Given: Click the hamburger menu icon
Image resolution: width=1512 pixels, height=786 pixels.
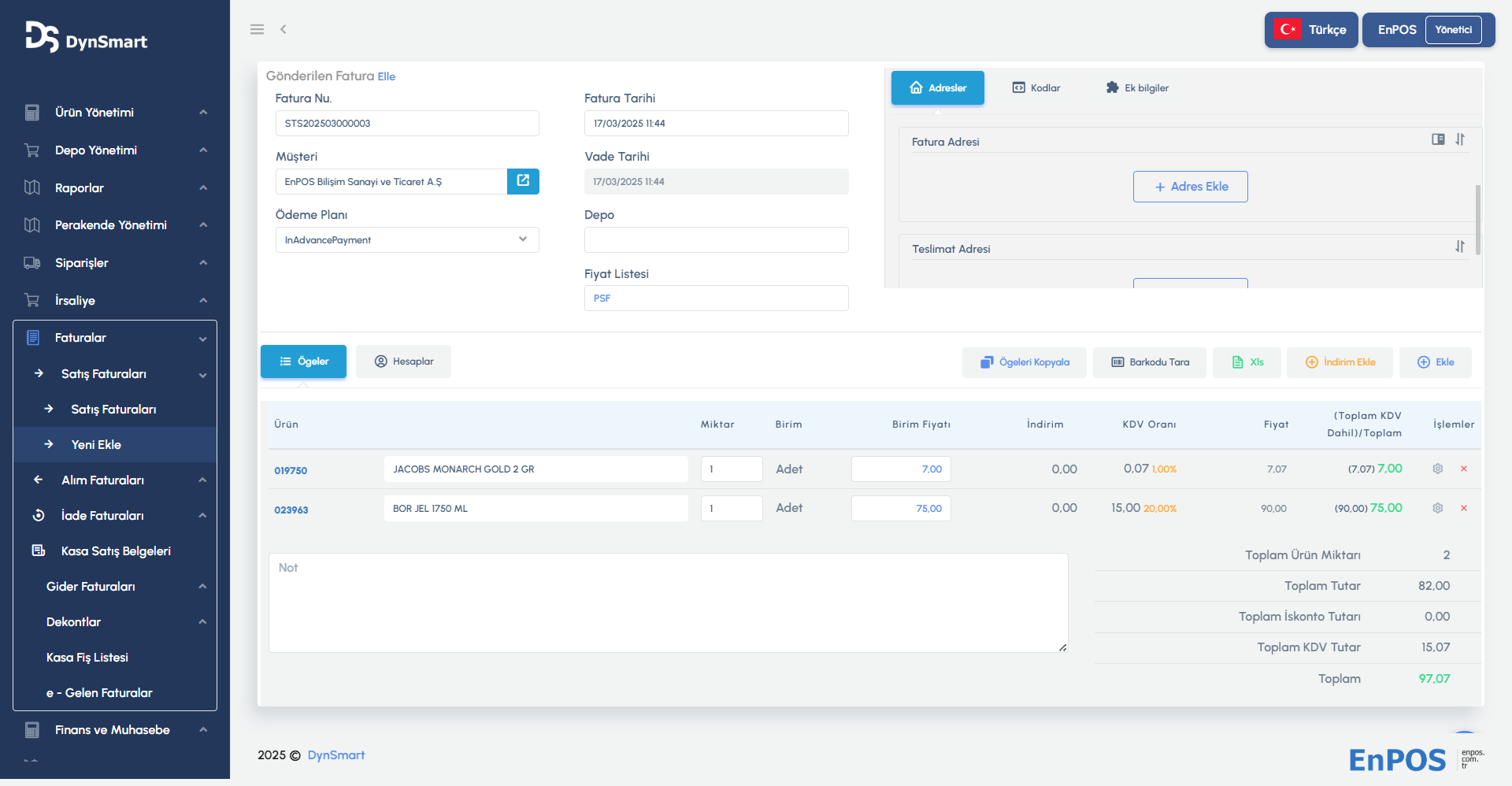Looking at the screenshot, I should click(x=257, y=29).
